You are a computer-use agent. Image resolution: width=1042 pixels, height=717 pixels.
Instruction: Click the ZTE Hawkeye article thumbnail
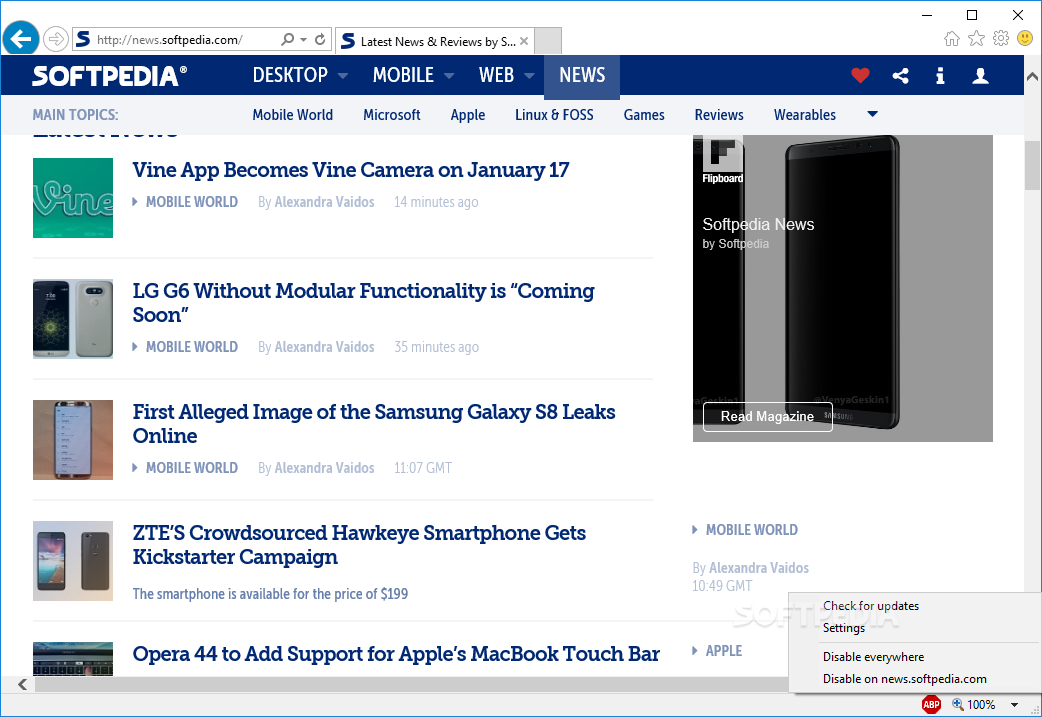(x=73, y=561)
